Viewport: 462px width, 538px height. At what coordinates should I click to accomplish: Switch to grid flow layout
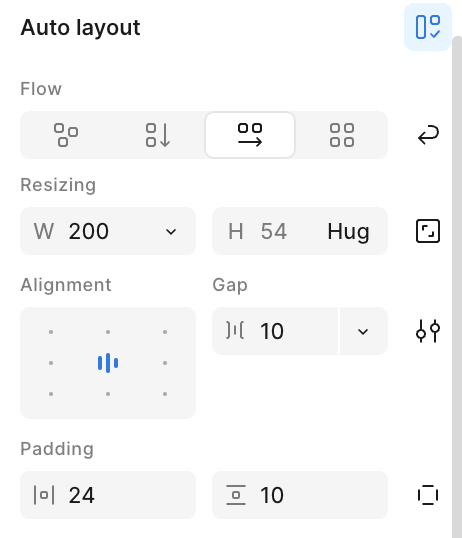[x=342, y=135]
